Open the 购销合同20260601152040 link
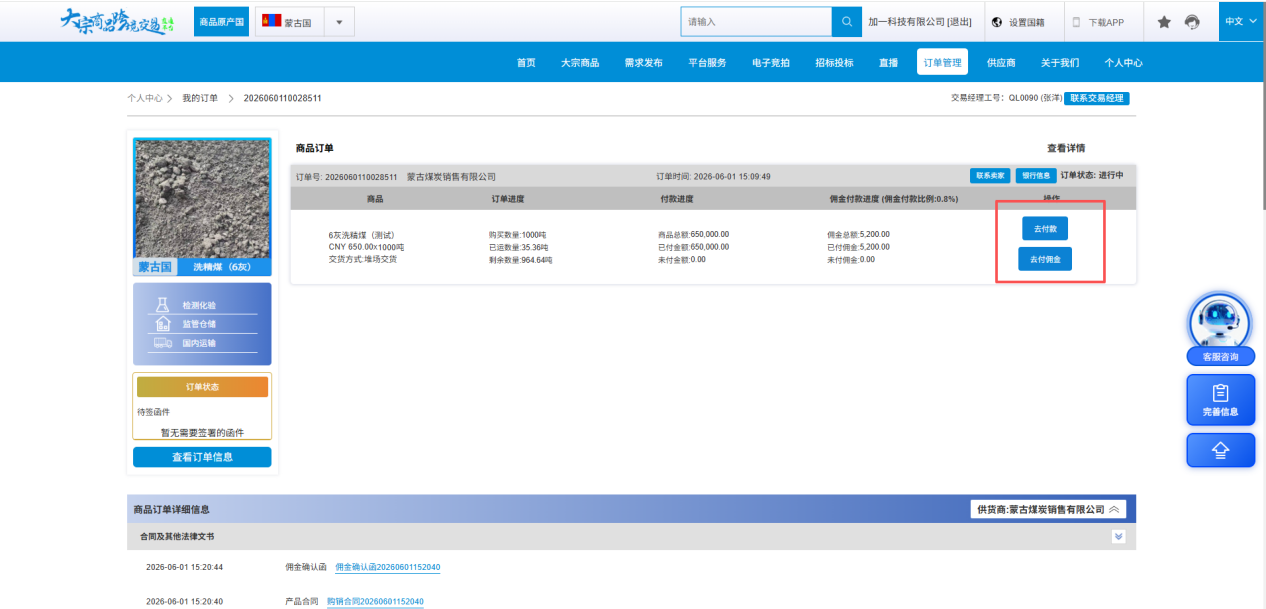 point(375,602)
